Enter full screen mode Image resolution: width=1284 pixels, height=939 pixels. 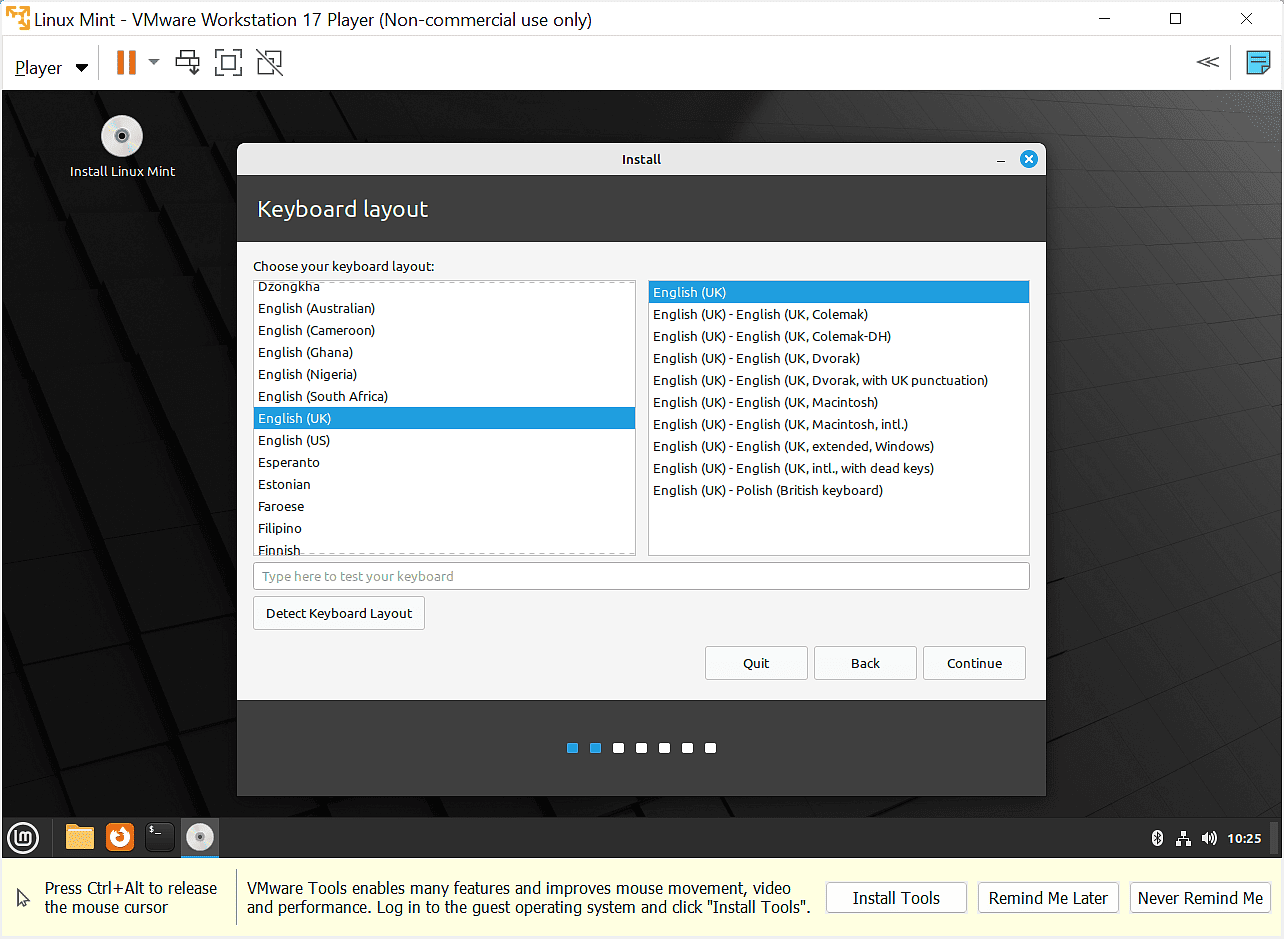[x=228, y=62]
